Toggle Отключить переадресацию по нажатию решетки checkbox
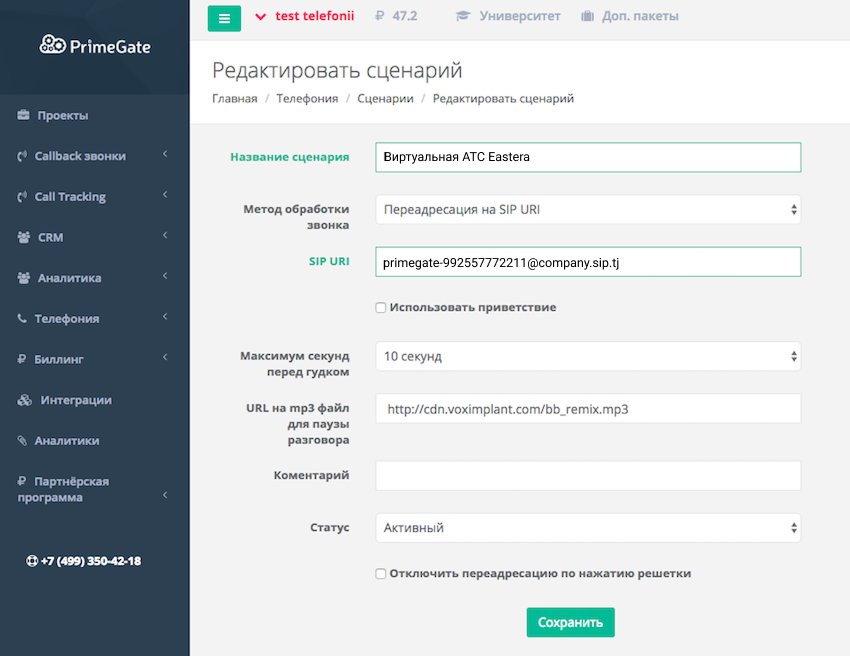The height and width of the screenshot is (656, 850). (x=381, y=574)
